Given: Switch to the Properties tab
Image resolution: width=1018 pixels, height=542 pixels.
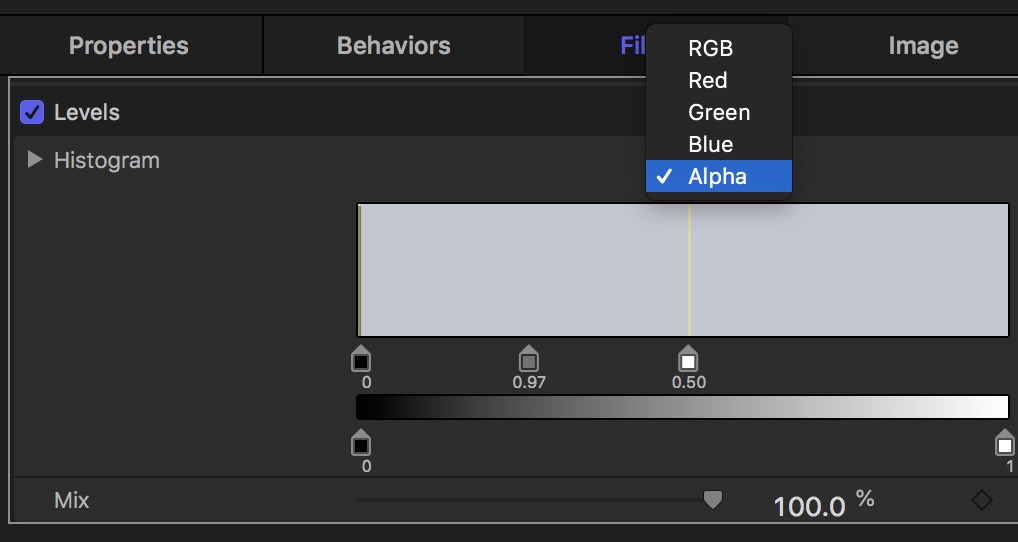Looking at the screenshot, I should 129,46.
